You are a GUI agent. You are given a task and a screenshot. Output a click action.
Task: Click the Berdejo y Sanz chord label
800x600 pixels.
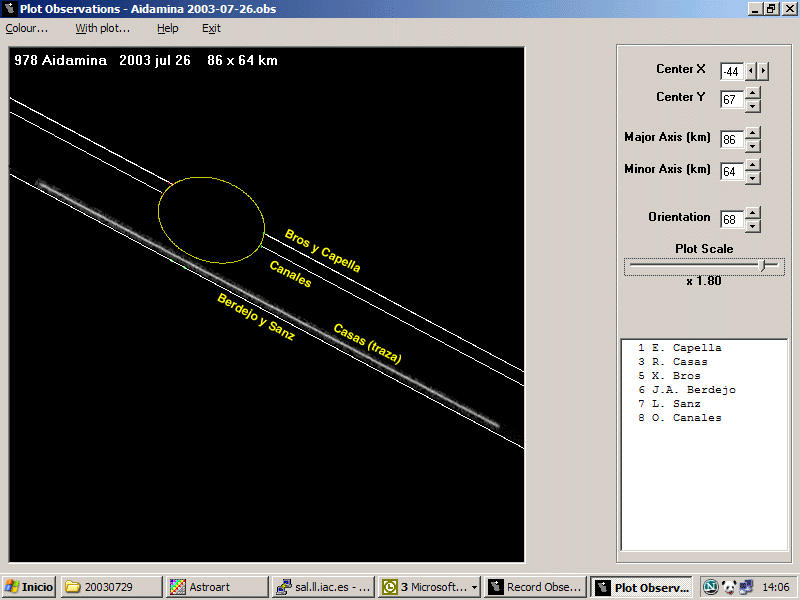[x=256, y=317]
